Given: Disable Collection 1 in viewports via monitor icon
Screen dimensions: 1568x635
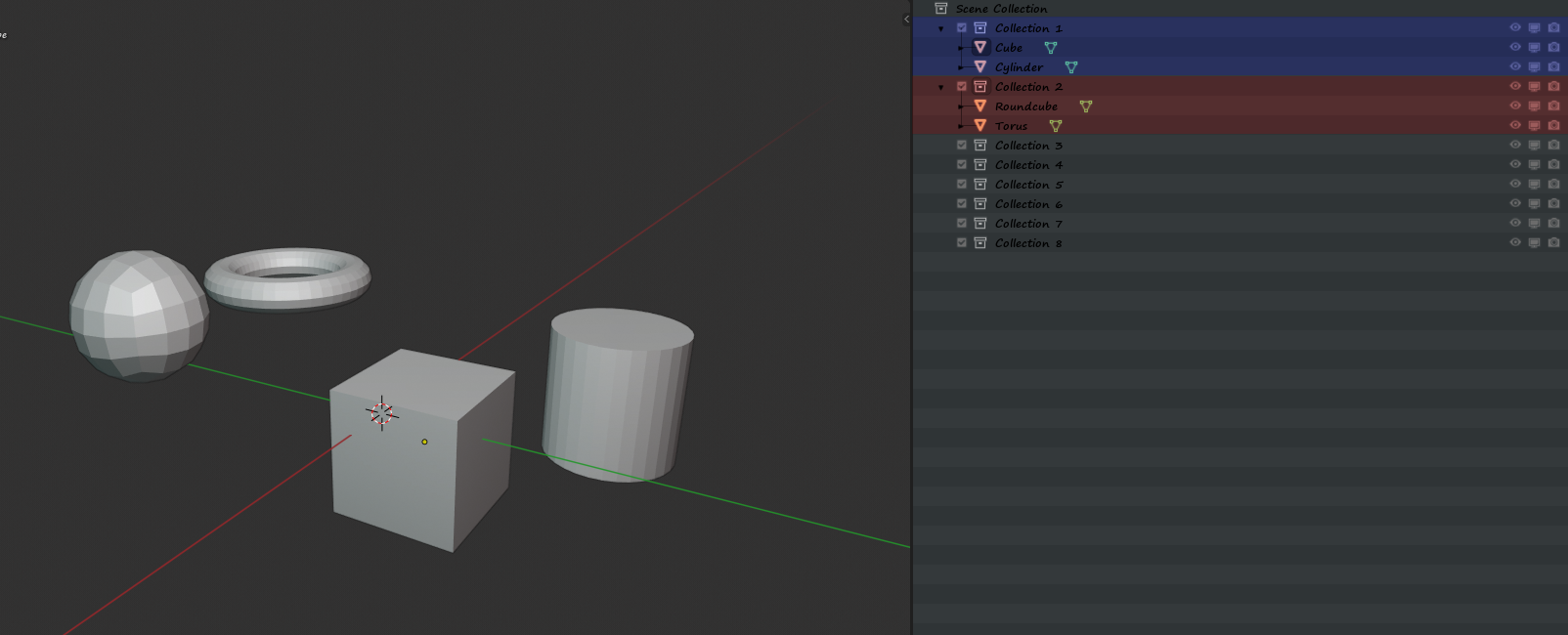Looking at the screenshot, I should click(1535, 27).
